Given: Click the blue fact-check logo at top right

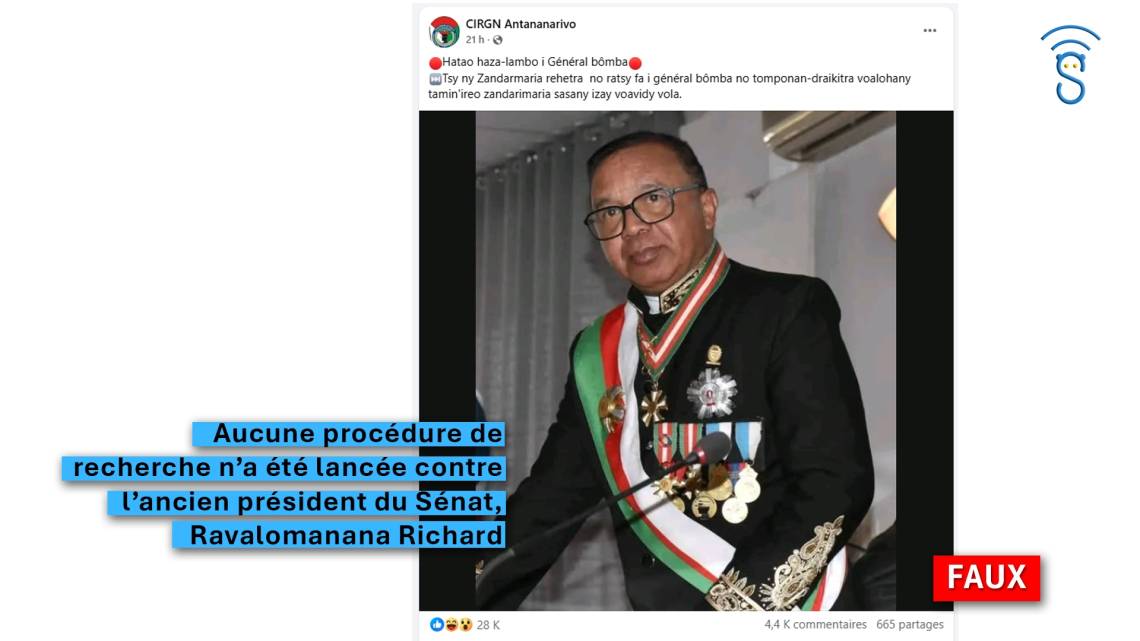Looking at the screenshot, I should point(1070,65).
